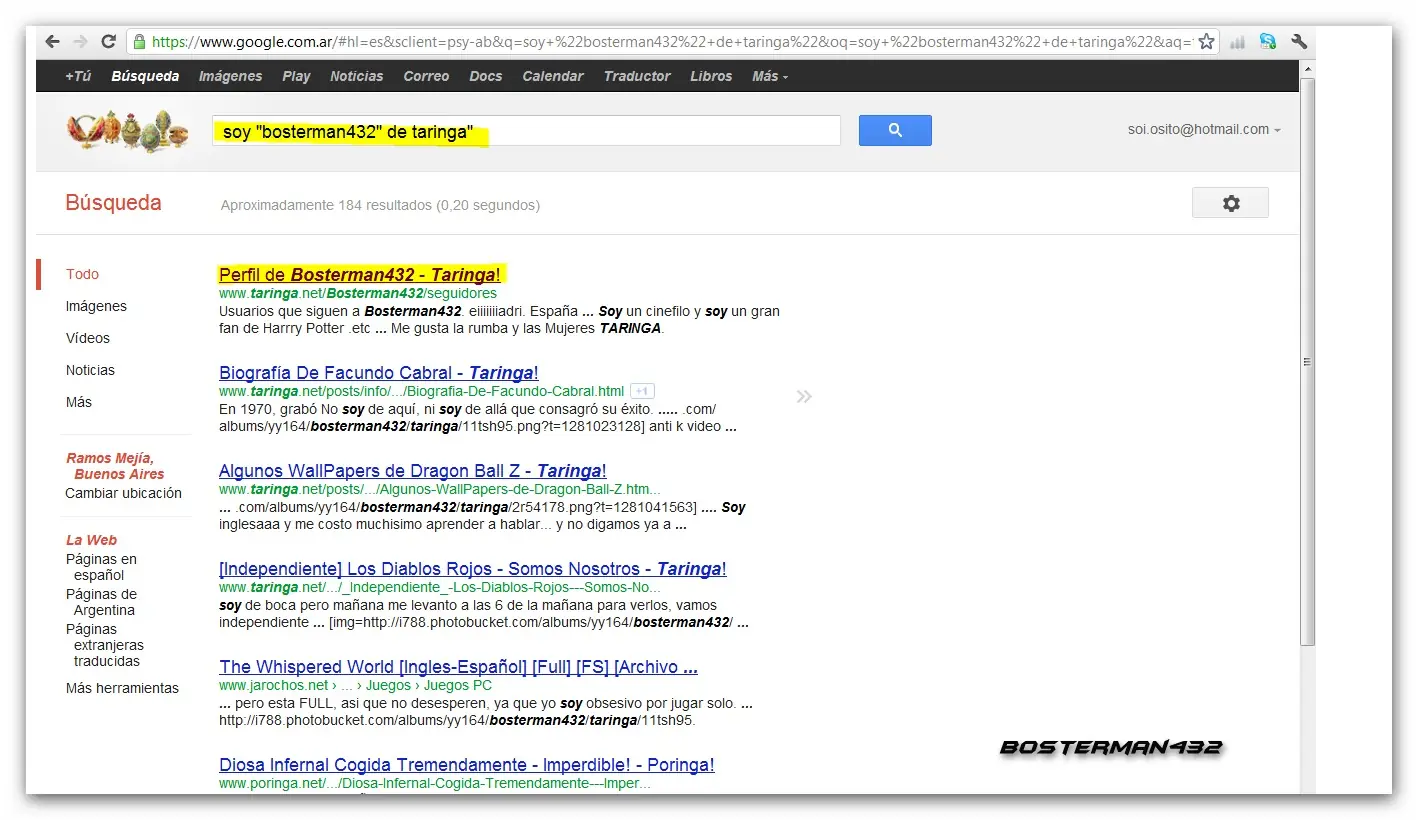Open Algunos WallPapers de Dragon Ball Z result

413,471
